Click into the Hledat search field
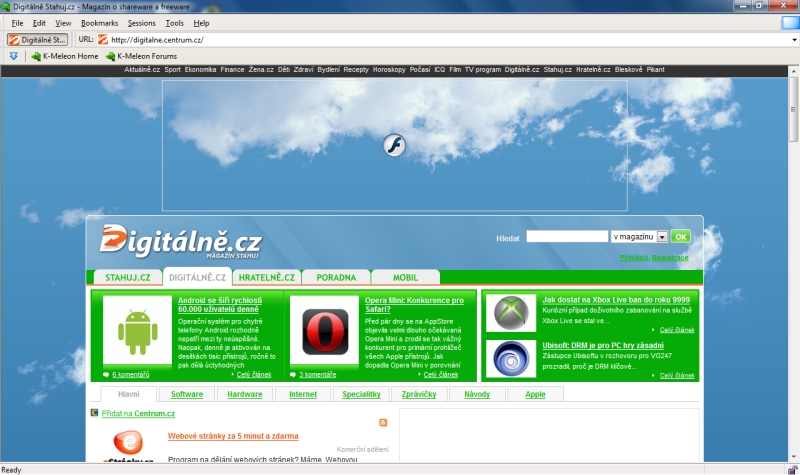Image resolution: width=800 pixels, height=475 pixels. 567,236
